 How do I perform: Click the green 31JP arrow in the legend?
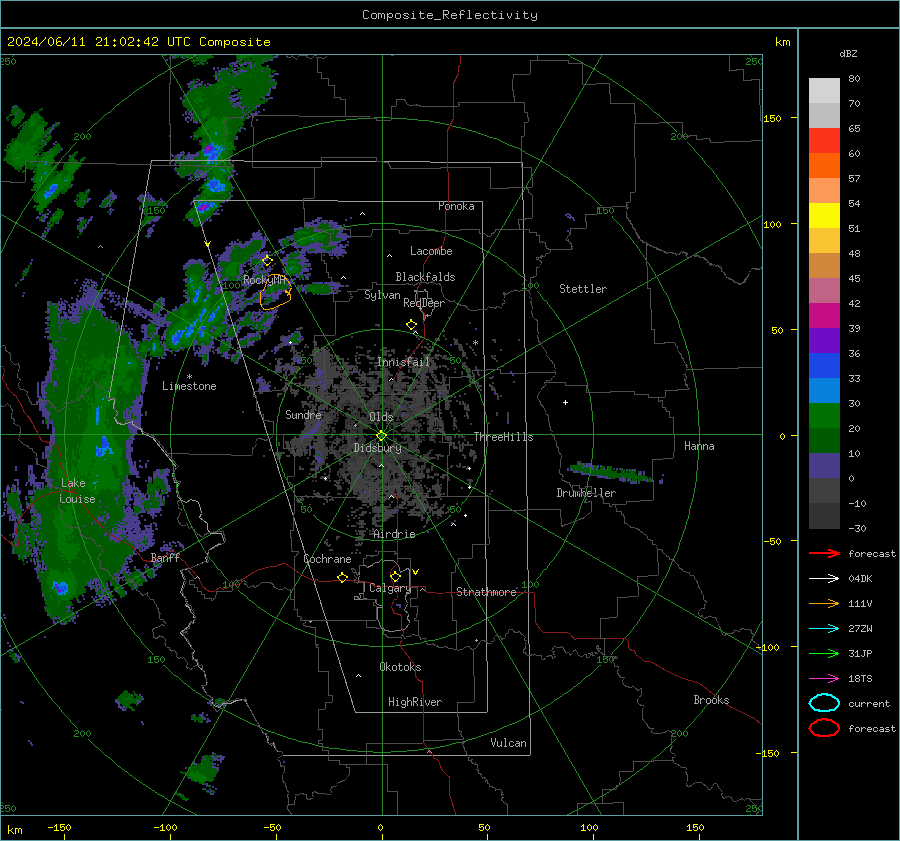coord(824,653)
